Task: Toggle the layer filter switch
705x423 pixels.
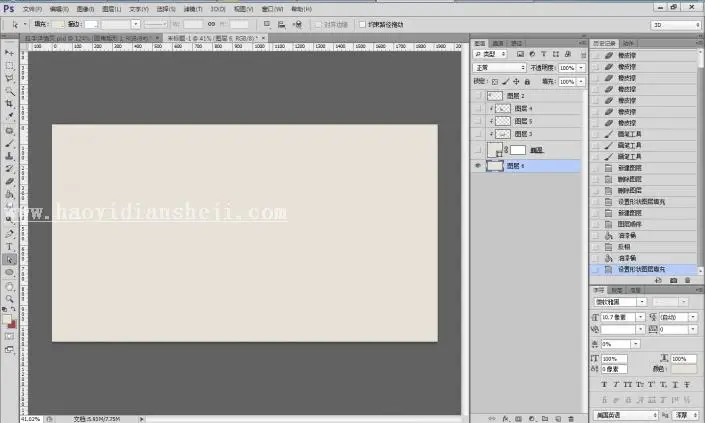Action: pos(583,54)
